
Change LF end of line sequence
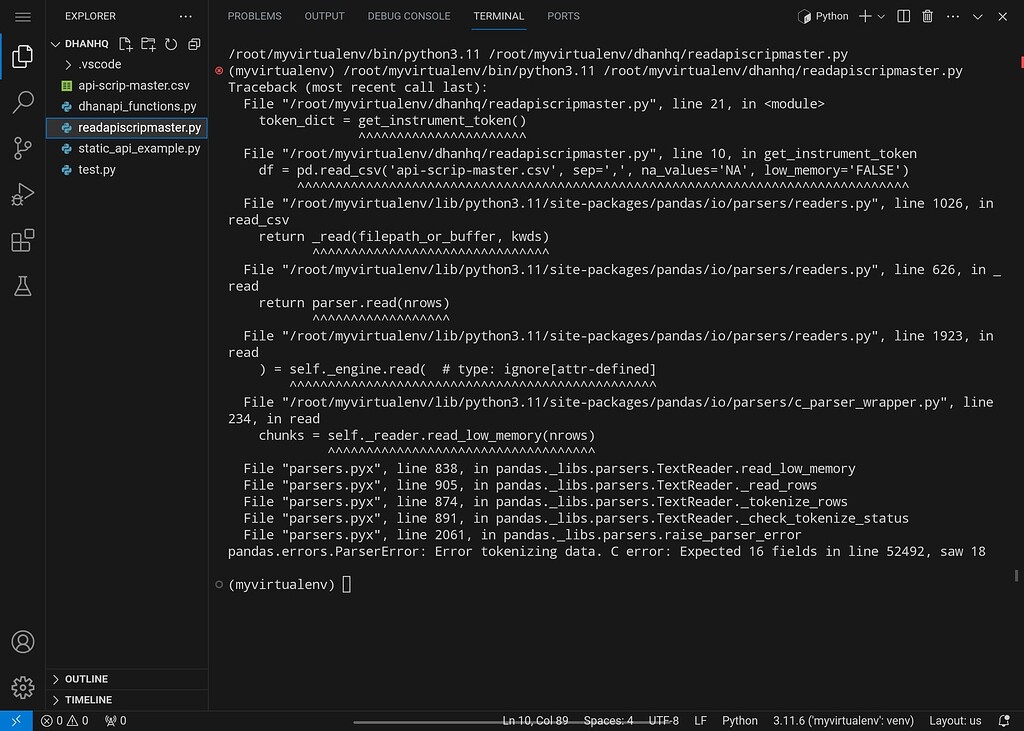[700, 721]
